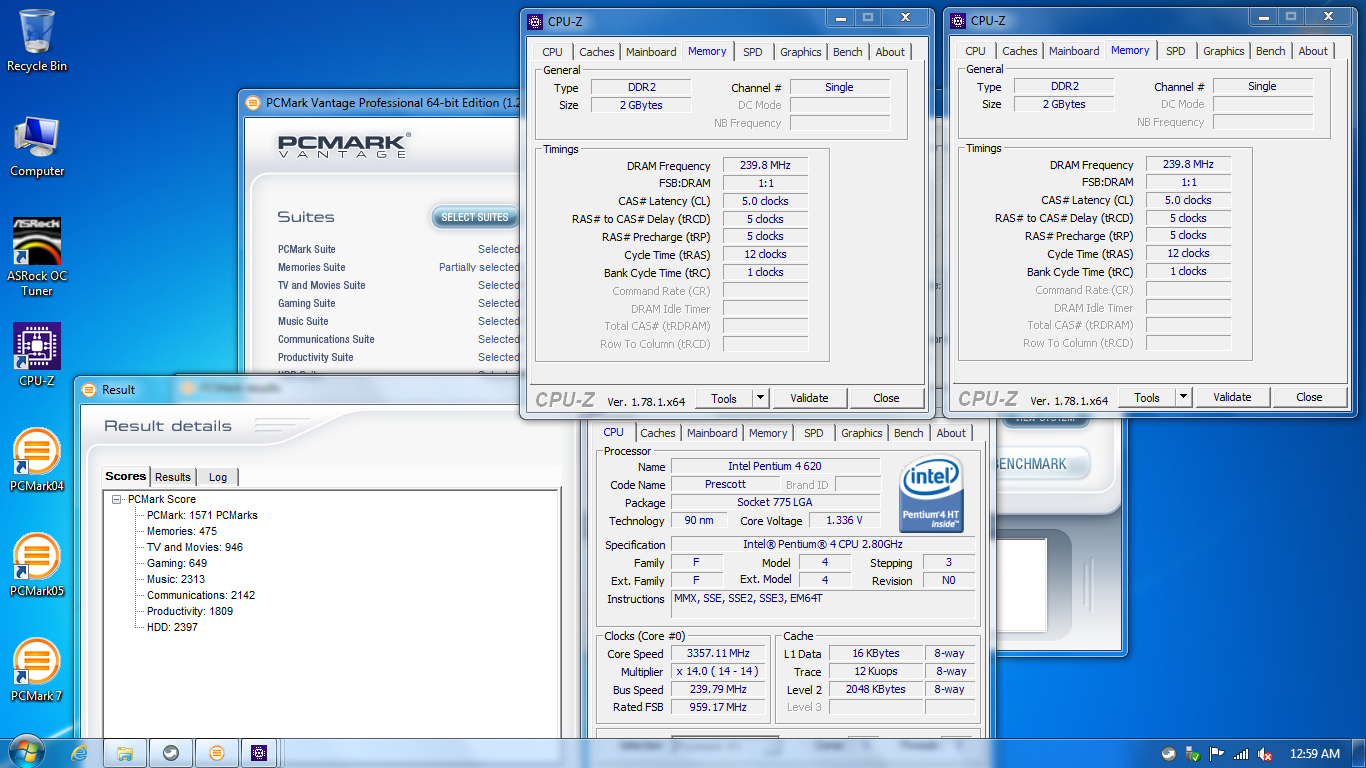Click Validate in right CPU-Z window
Image resolution: width=1366 pixels, height=768 pixels.
point(1232,397)
